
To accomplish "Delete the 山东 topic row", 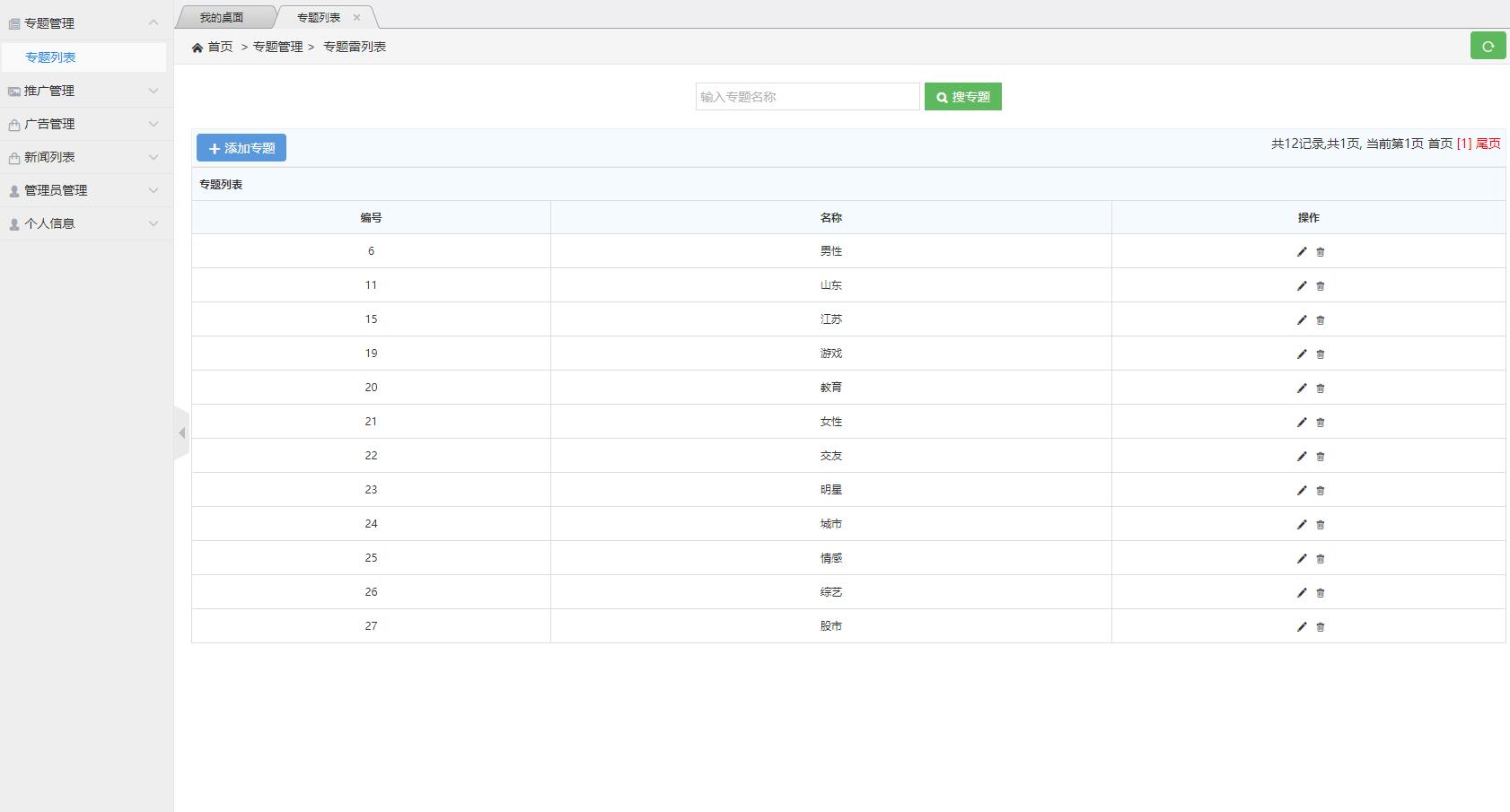I will [x=1320, y=286].
